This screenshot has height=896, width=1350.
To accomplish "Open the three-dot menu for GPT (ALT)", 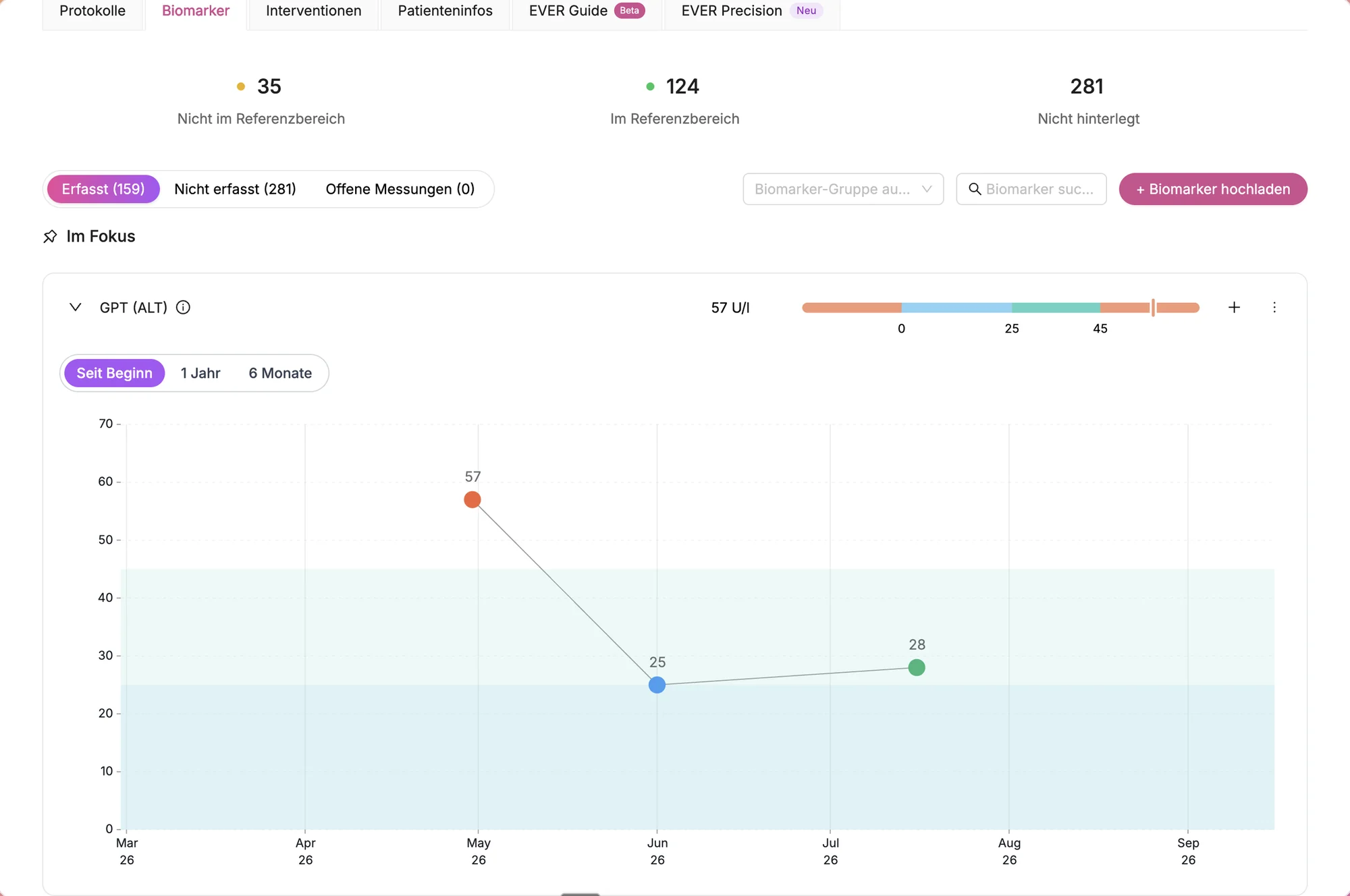I will pos(1274,308).
